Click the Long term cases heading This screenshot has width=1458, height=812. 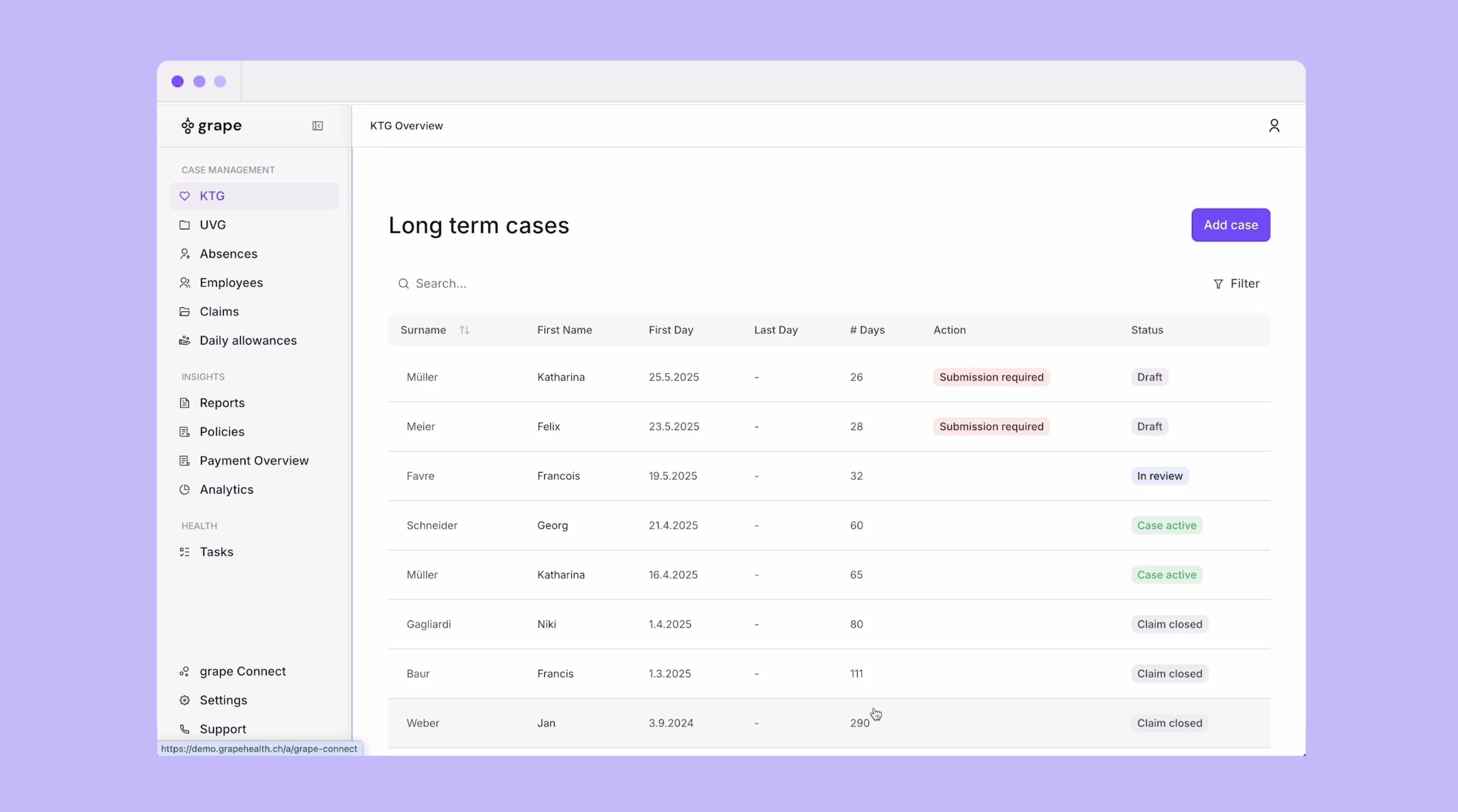478,225
